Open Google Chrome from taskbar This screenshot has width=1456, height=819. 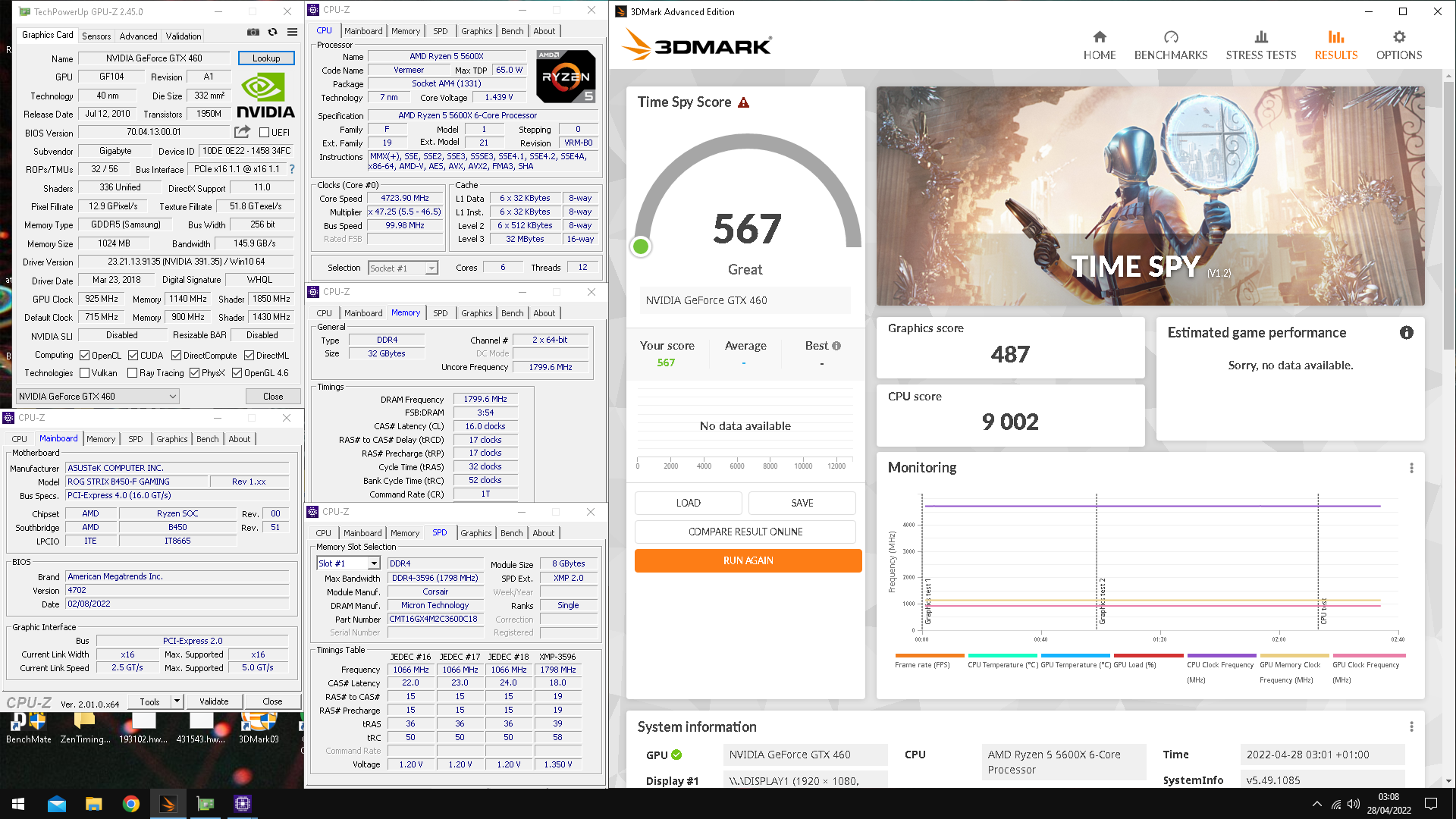(x=131, y=804)
